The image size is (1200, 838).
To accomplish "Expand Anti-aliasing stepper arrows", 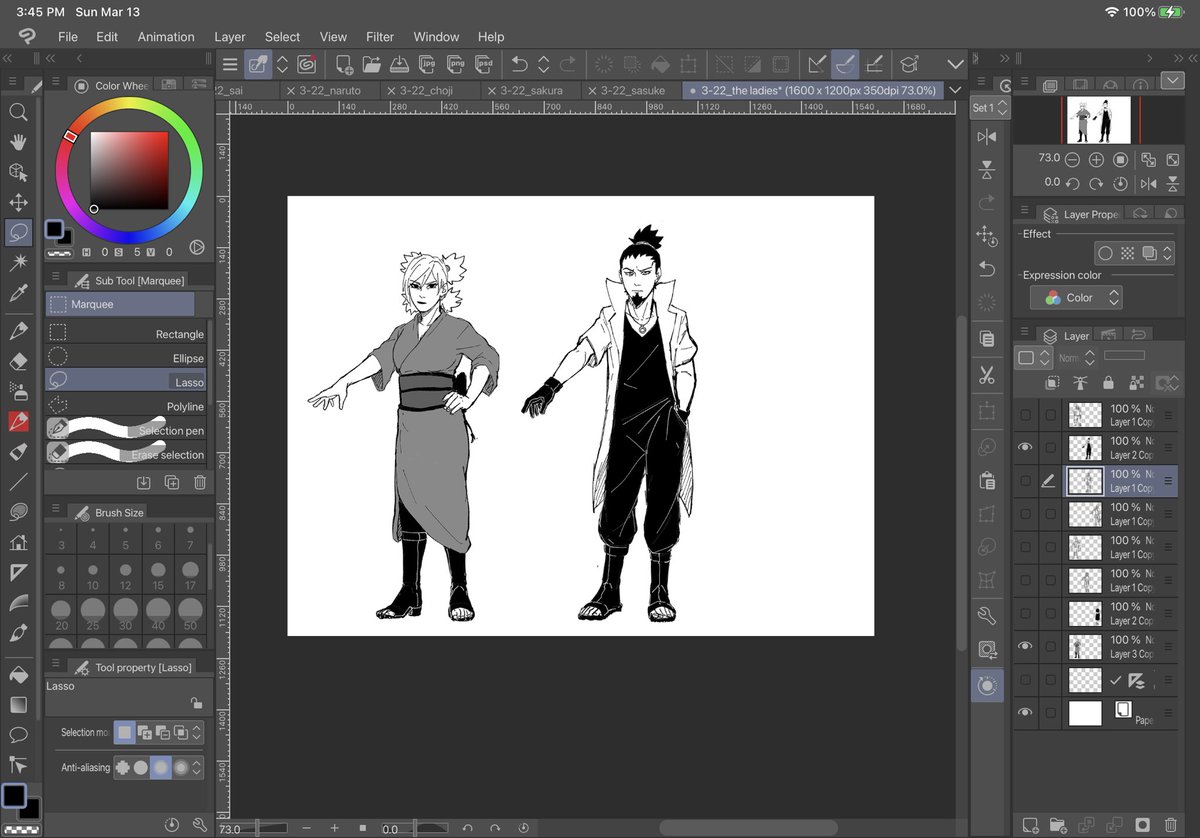I will click(197, 768).
